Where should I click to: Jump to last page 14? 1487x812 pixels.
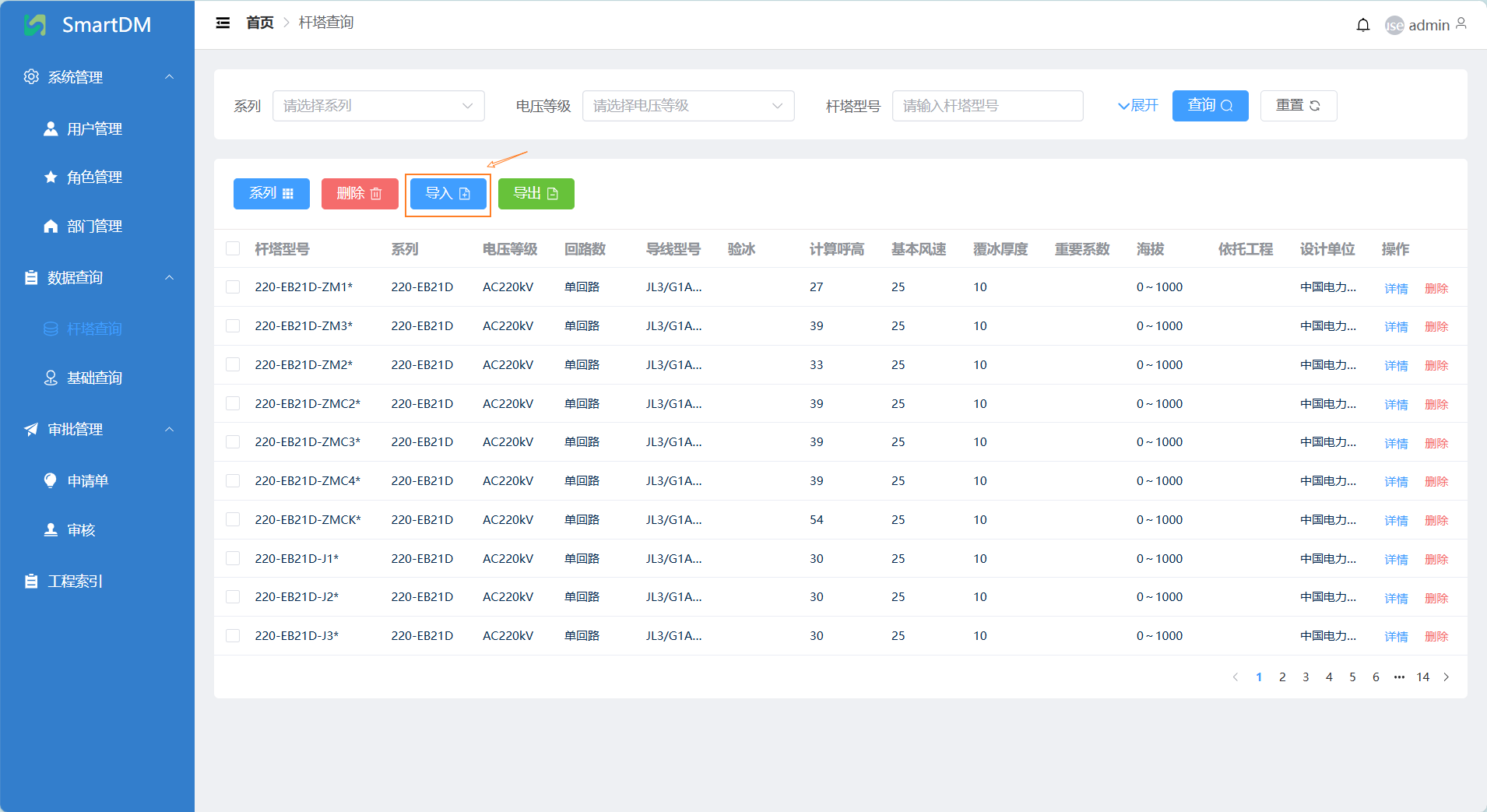tap(1422, 677)
